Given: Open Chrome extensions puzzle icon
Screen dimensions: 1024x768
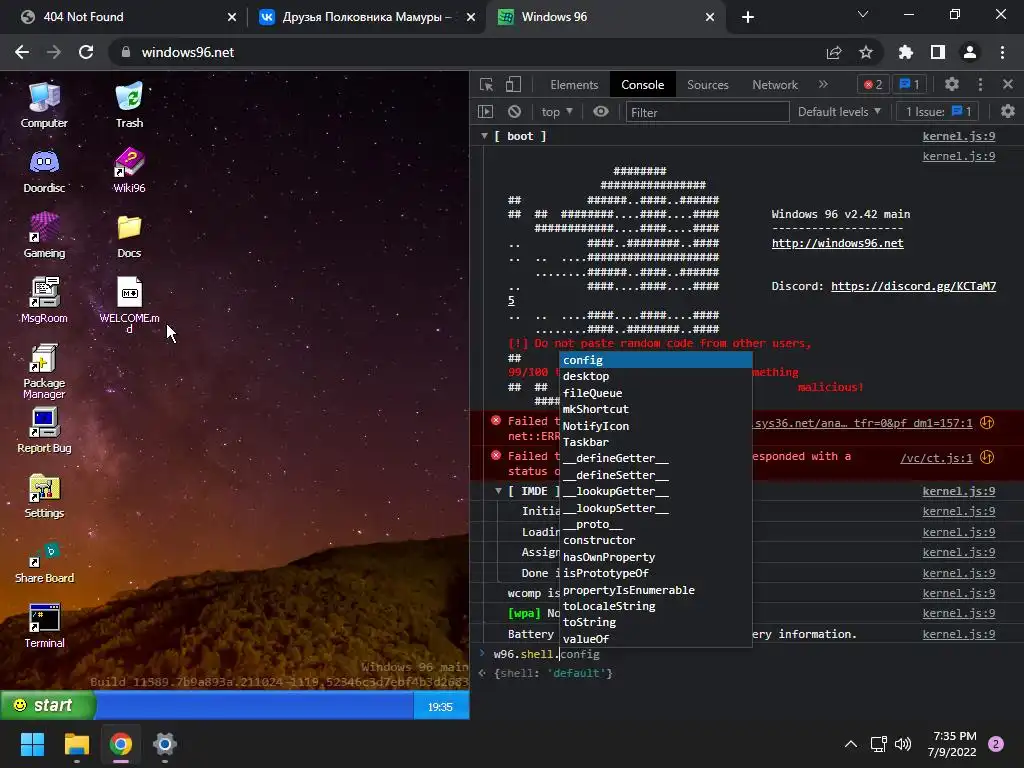Looking at the screenshot, I should click(x=905, y=52).
